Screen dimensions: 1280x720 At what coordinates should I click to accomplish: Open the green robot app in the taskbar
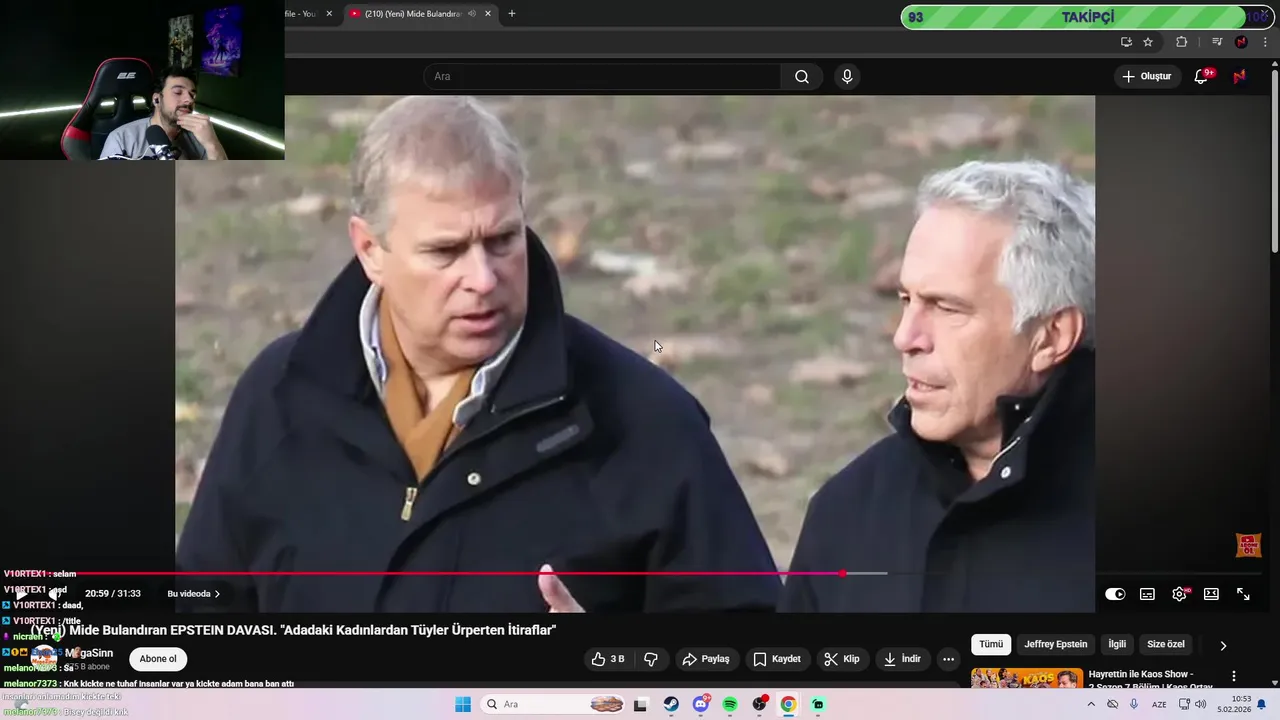(x=818, y=704)
